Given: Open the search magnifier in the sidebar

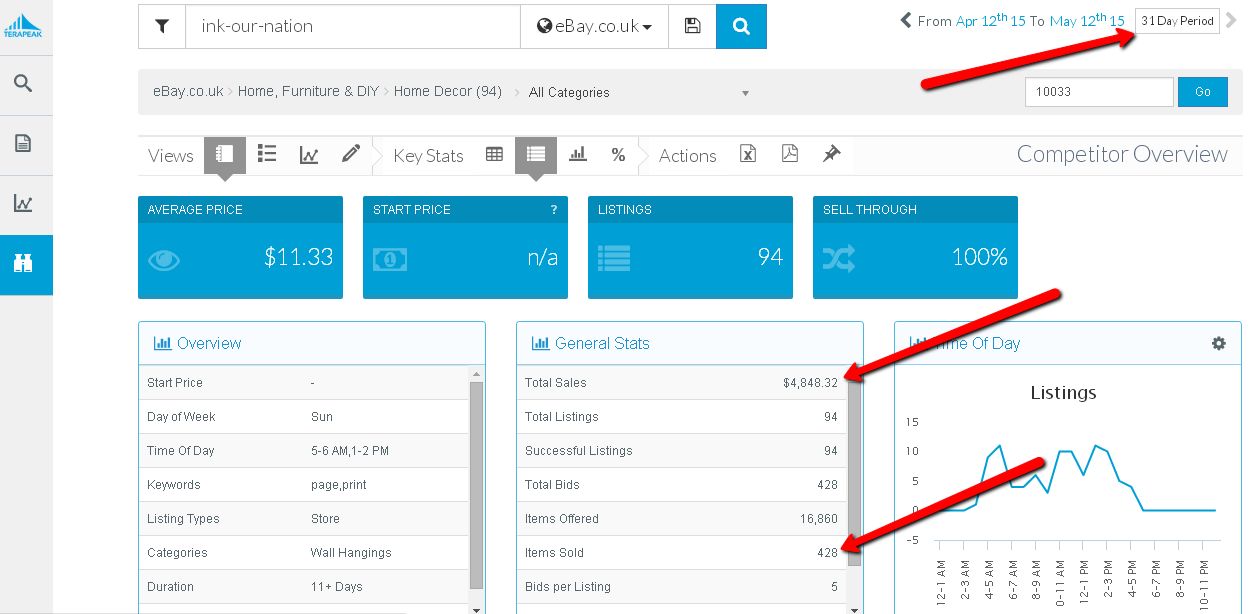Looking at the screenshot, I should pyautogui.click(x=22, y=83).
